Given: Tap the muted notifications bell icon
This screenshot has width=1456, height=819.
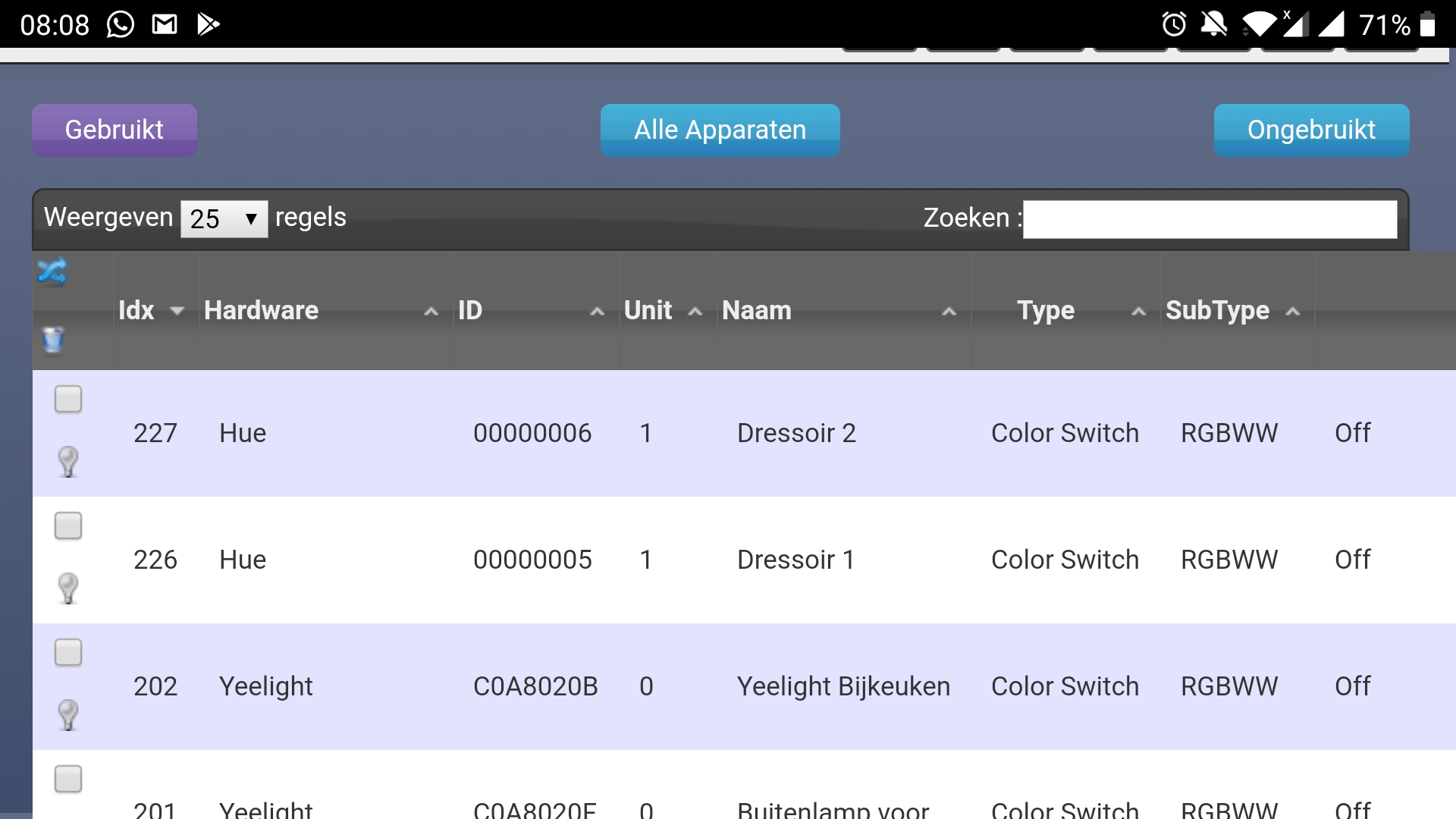Looking at the screenshot, I should pos(1214,24).
